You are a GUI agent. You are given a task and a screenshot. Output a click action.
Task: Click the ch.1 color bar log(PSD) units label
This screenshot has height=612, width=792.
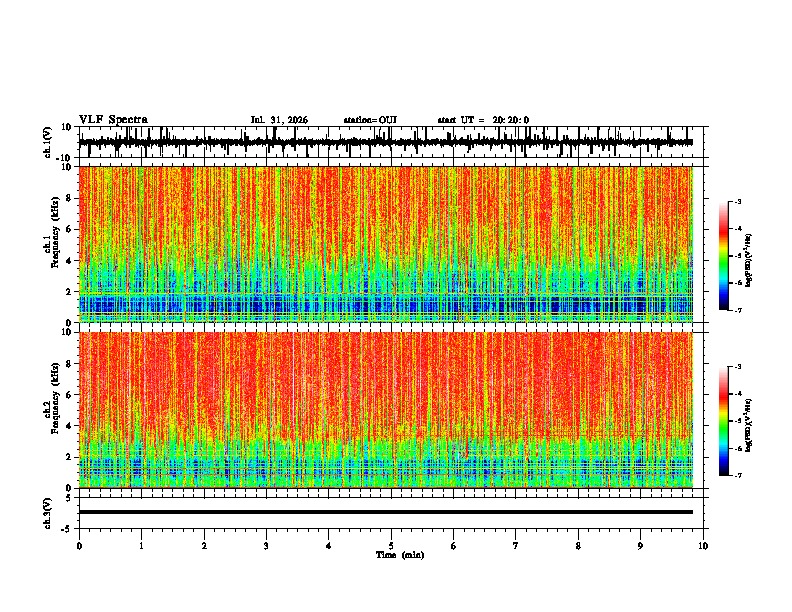point(748,260)
